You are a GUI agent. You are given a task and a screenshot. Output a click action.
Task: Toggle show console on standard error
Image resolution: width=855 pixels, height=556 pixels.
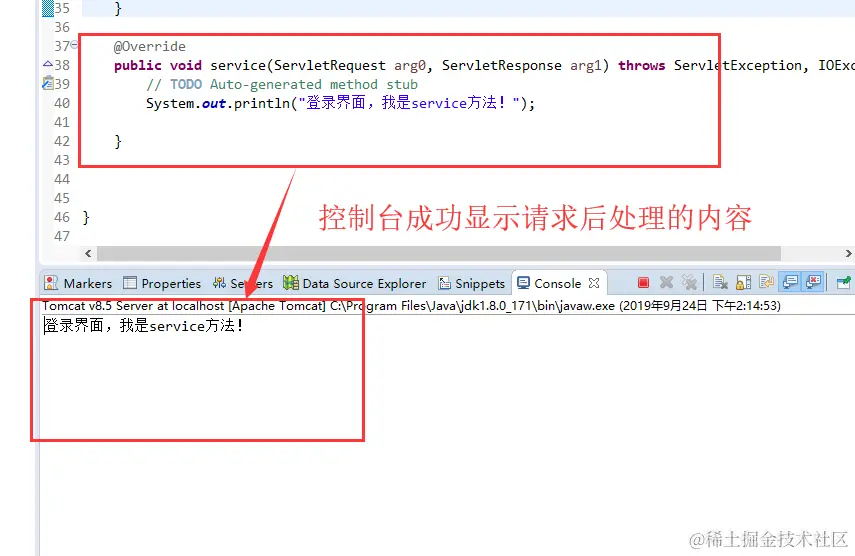(x=814, y=282)
